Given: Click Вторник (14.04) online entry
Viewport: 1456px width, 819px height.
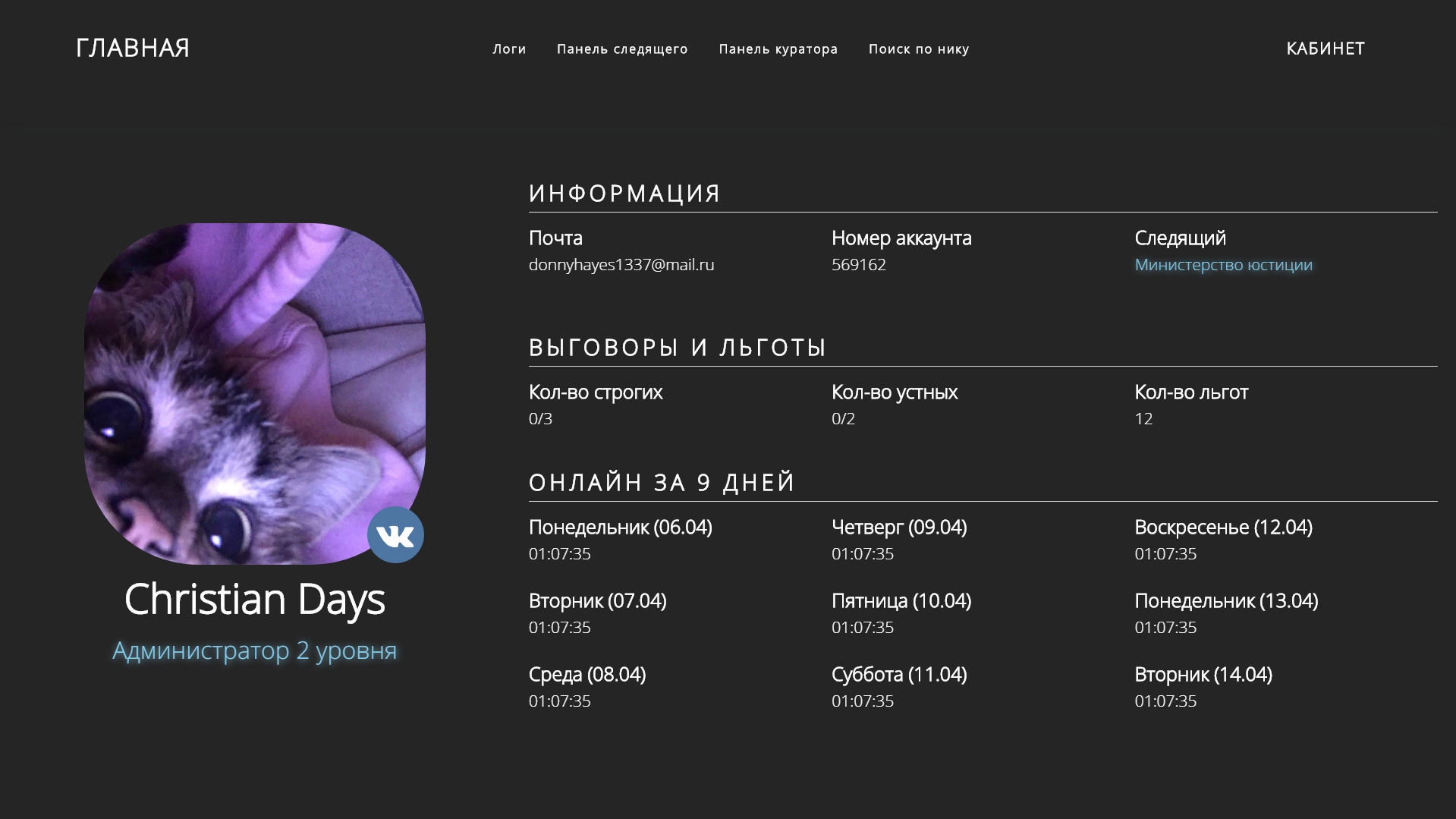Looking at the screenshot, I should pos(1203,675).
